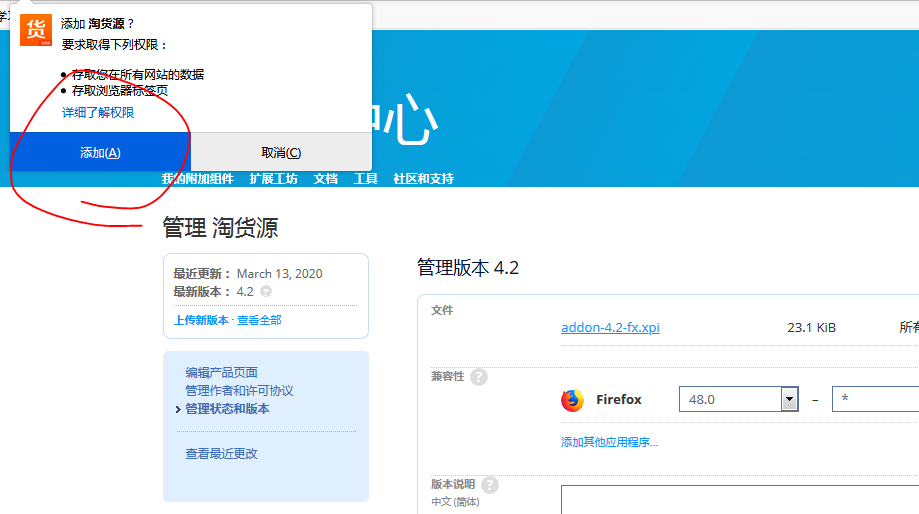Click the help icon beside 版本说明
Image resolution: width=919 pixels, height=514 pixels.
pos(490,485)
